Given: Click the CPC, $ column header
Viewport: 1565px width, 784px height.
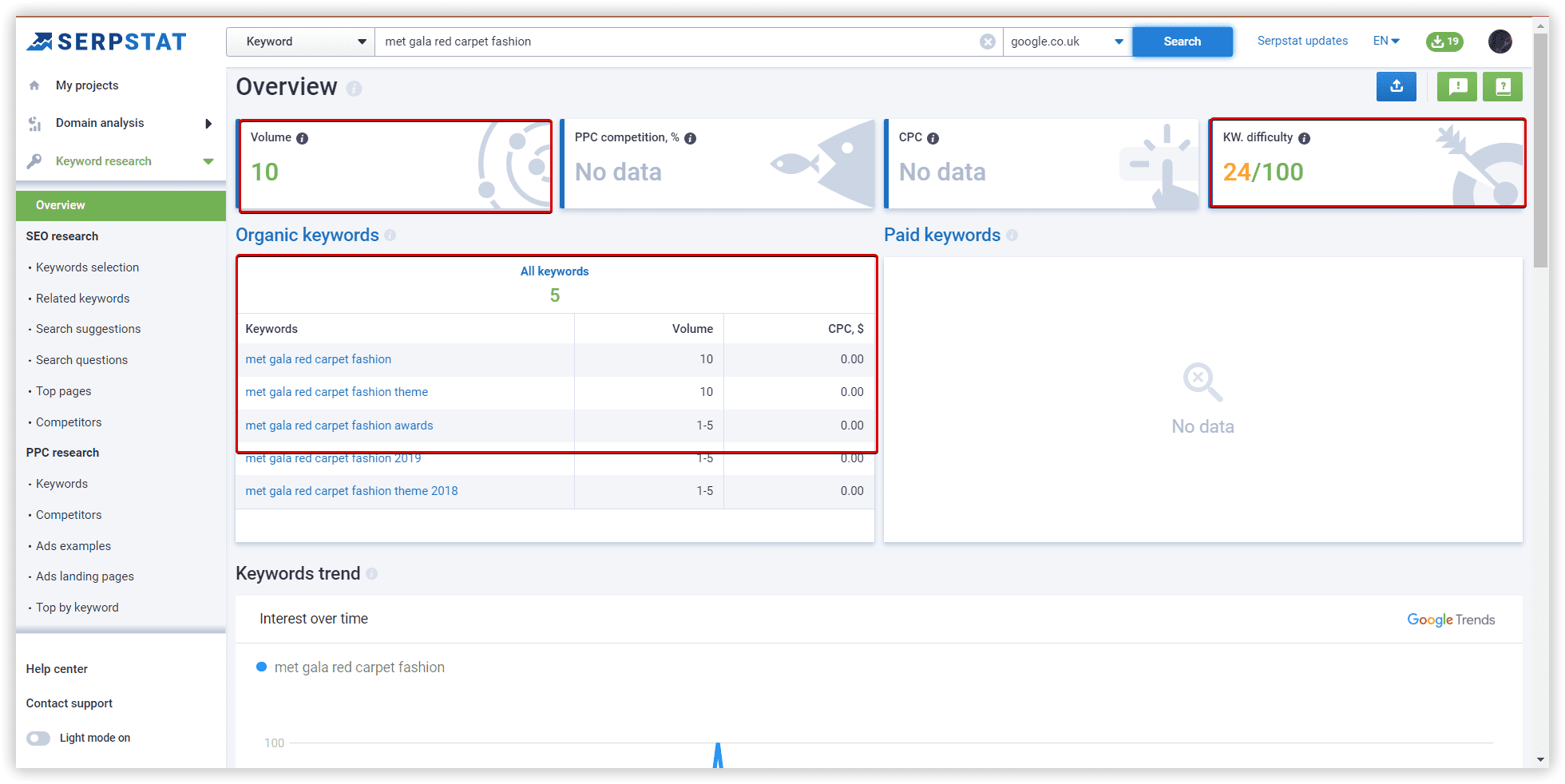Looking at the screenshot, I should coord(846,329).
